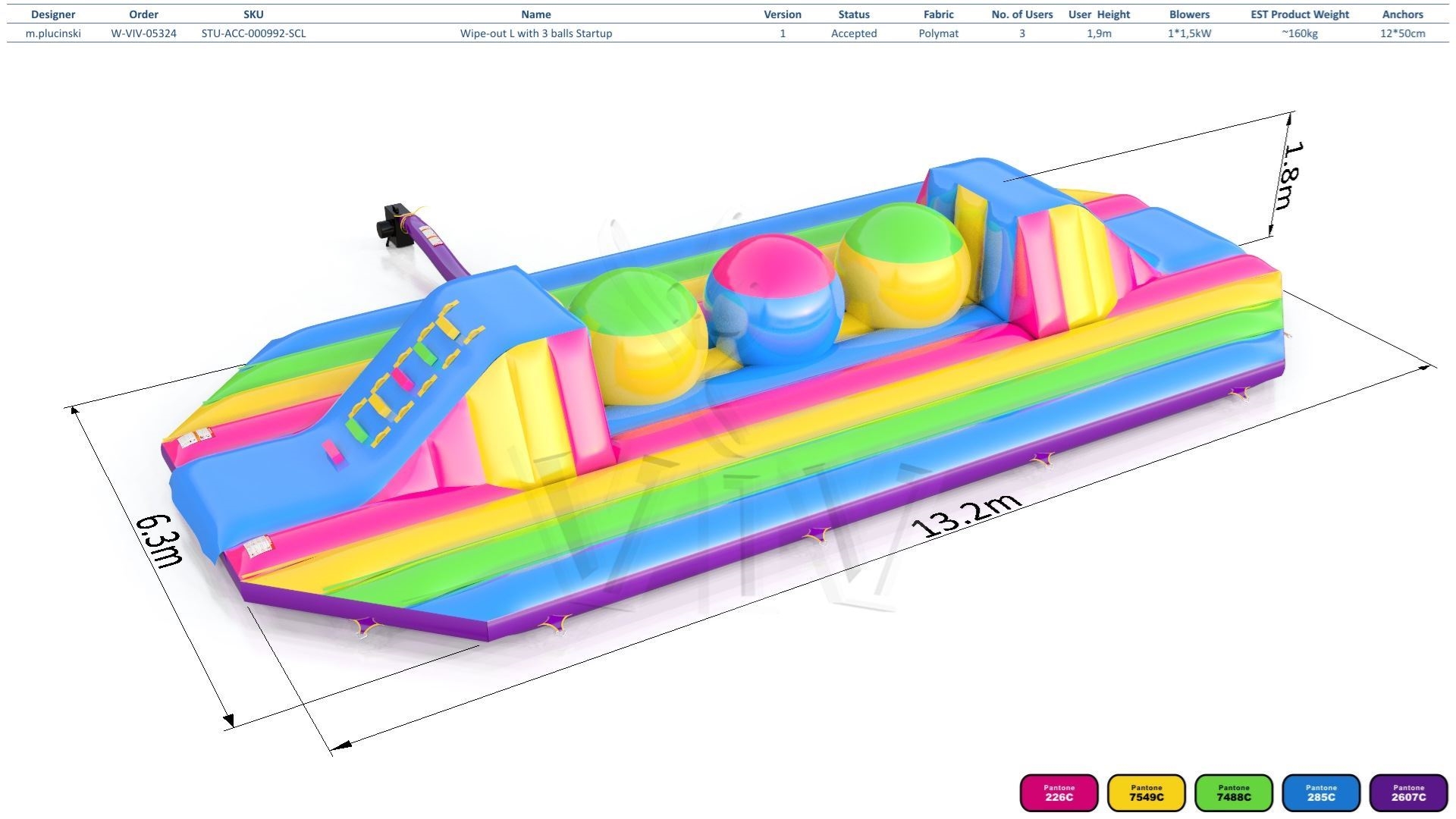Click the Pantone 7488C green swatch

(1234, 792)
